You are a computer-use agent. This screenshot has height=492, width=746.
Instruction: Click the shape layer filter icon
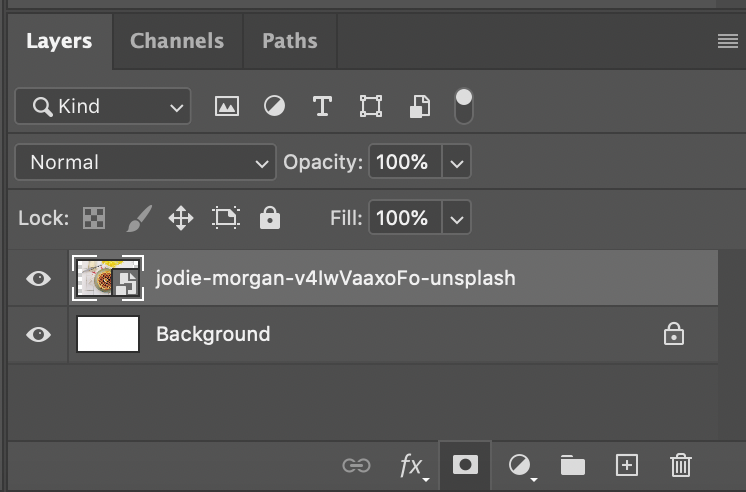coord(371,106)
